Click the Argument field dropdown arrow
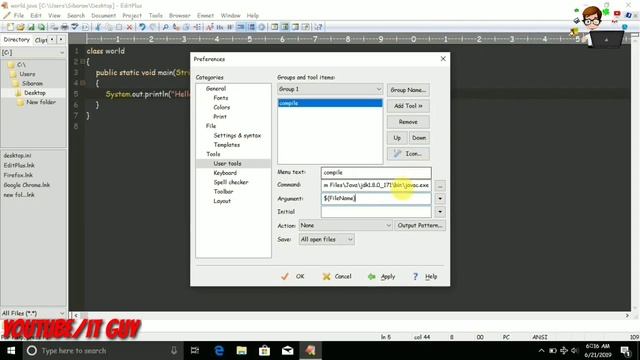 pos(440,198)
